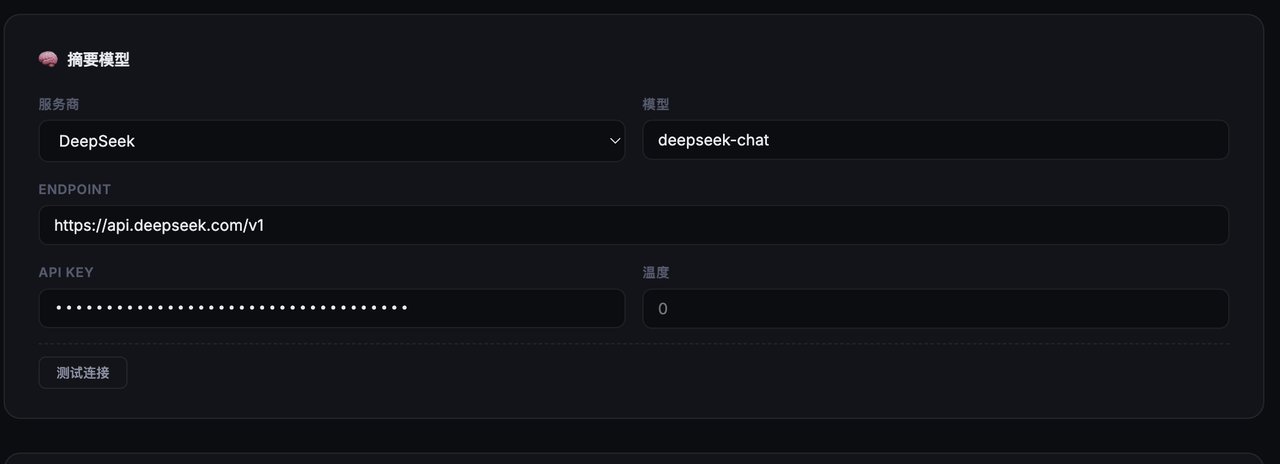Select the DeepSeek text in provider combo box
This screenshot has height=464, width=1280.
[x=97, y=141]
